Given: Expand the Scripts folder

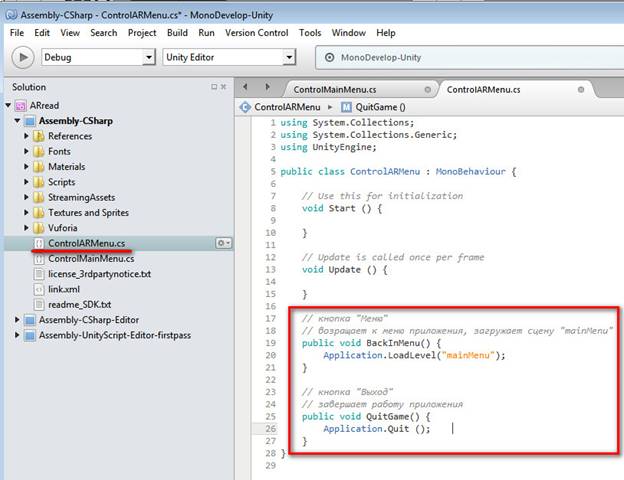Looking at the screenshot, I should coord(26,182).
